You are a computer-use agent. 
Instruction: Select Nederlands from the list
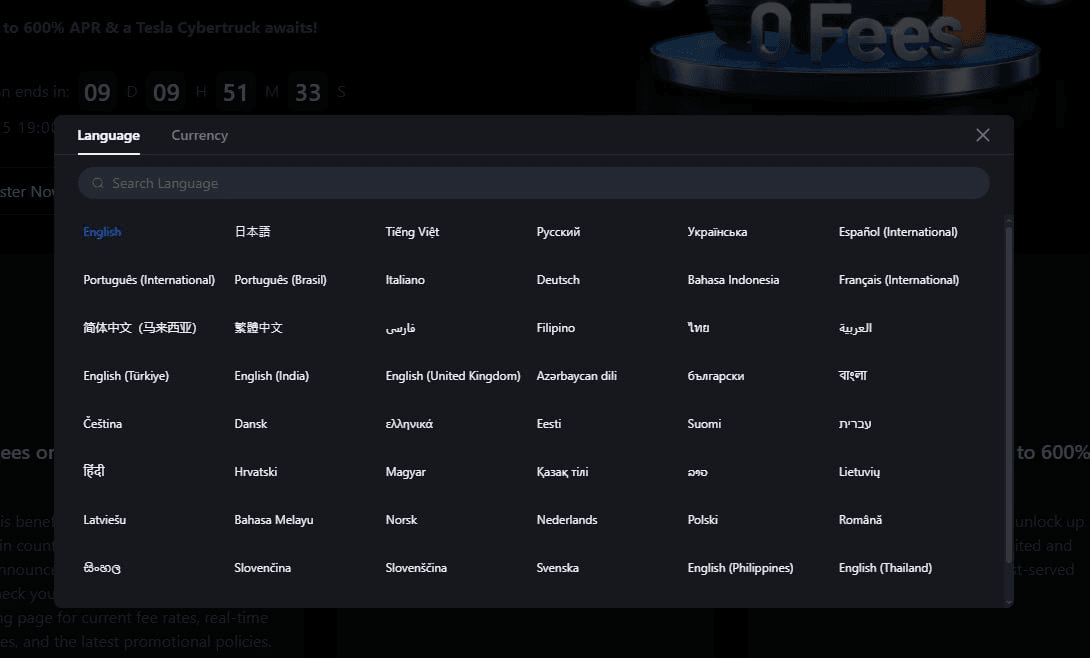[566, 520]
